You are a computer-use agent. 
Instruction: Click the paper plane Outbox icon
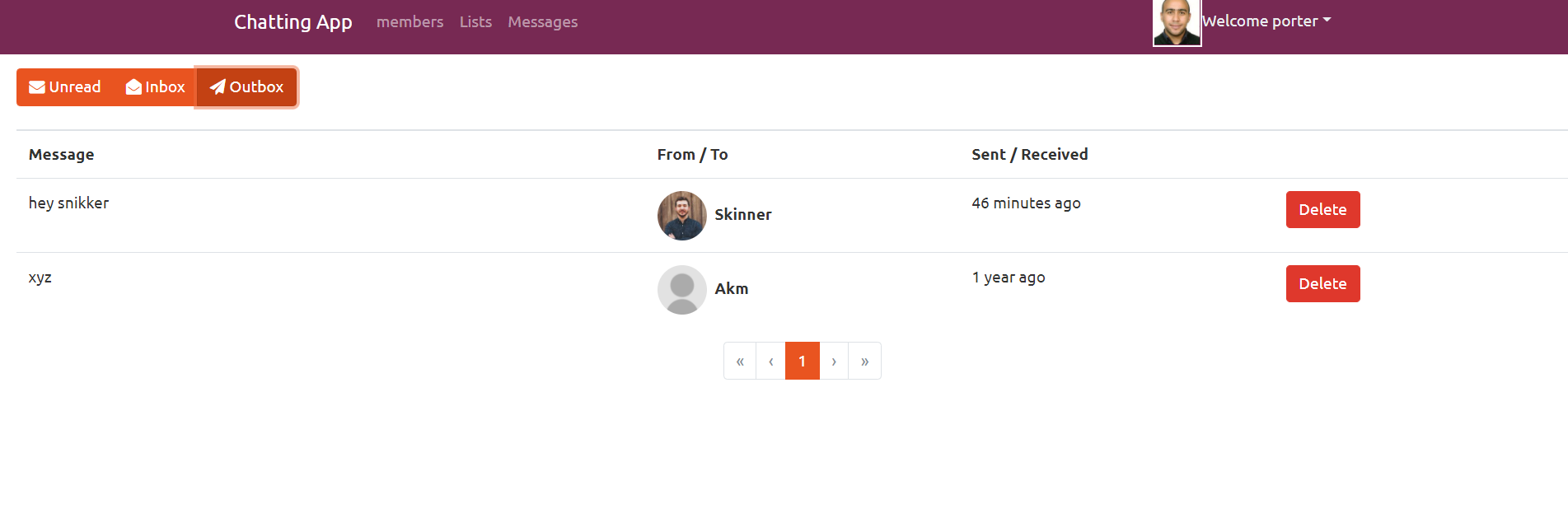point(217,86)
